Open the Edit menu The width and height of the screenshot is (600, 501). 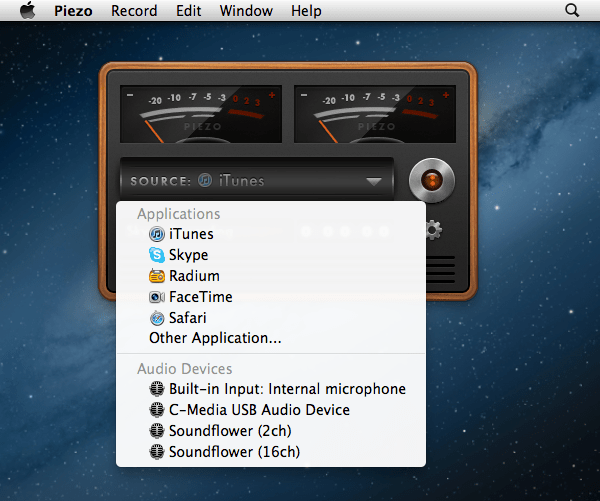pos(188,11)
